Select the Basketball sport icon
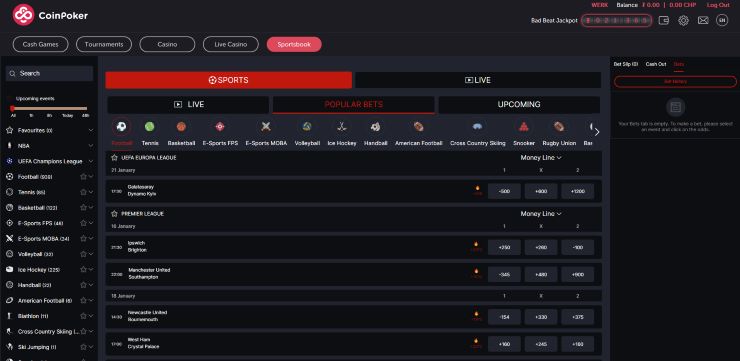The image size is (740, 361). point(181,126)
